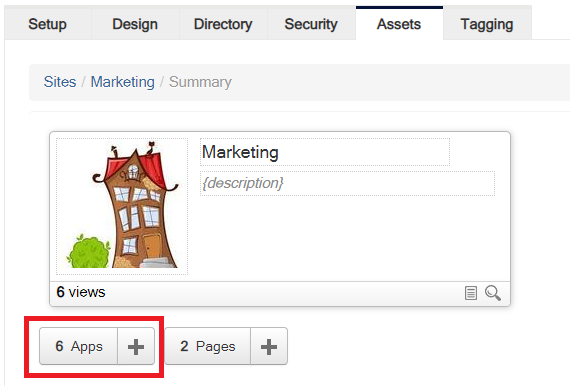Click the plus icon beside 6 Apps
Image resolution: width=578 pixels, height=390 pixels.
coord(136,347)
